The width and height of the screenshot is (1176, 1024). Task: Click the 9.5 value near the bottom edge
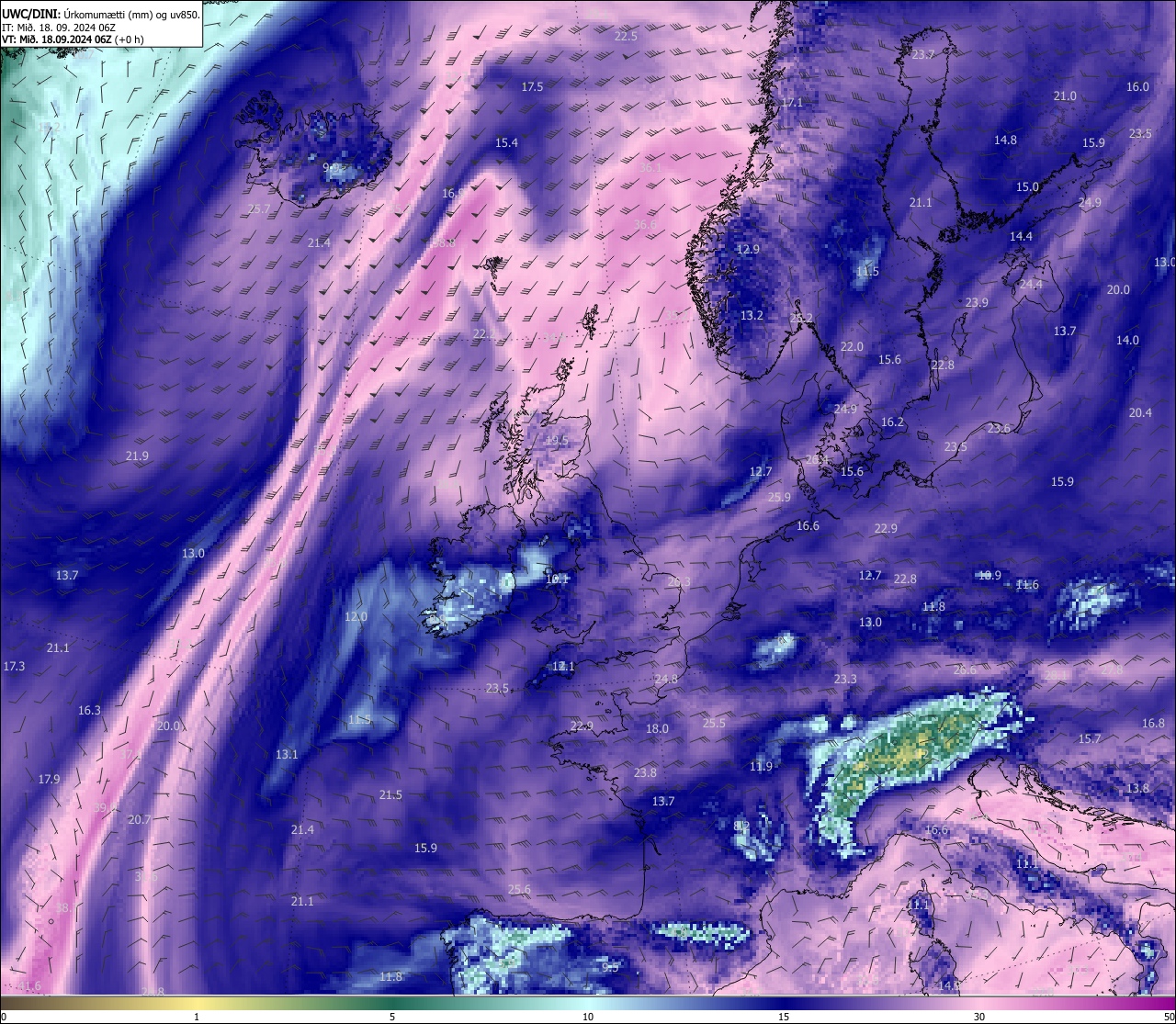point(610,967)
